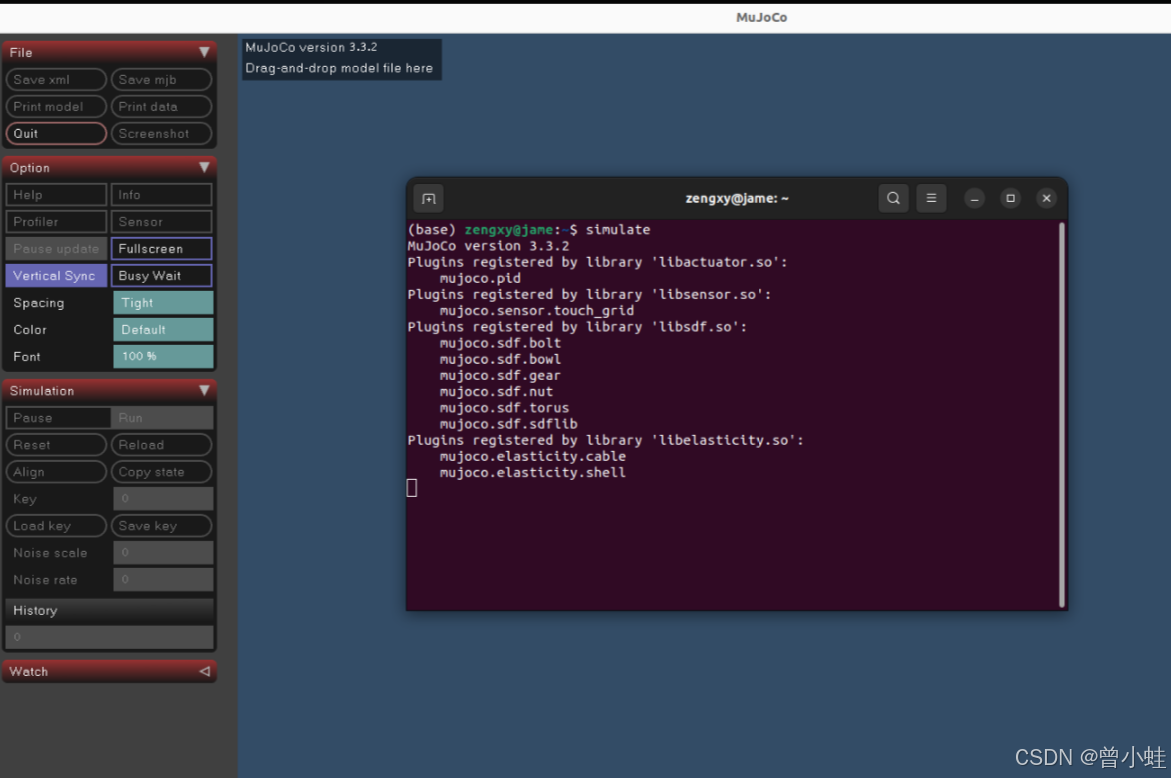Screen dimensions: 1171x778
Task: Click 'mujoco.sdf.gear' in terminal
Action: (x=500, y=376)
